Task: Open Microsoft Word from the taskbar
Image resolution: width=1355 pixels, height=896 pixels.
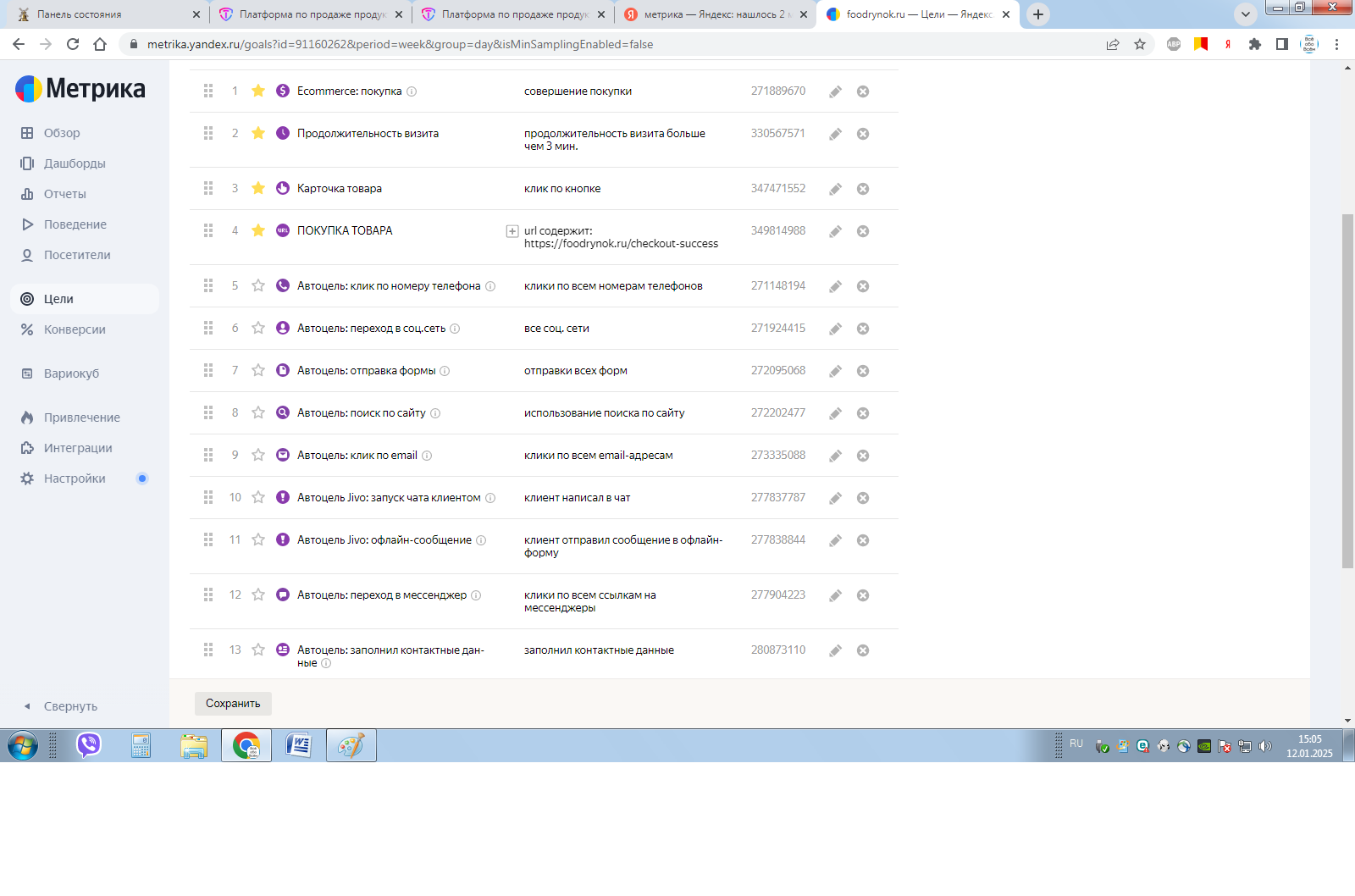Action: 298,746
